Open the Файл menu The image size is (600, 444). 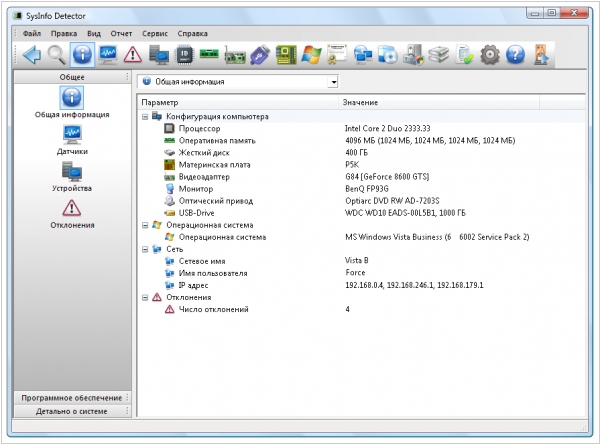click(x=32, y=33)
